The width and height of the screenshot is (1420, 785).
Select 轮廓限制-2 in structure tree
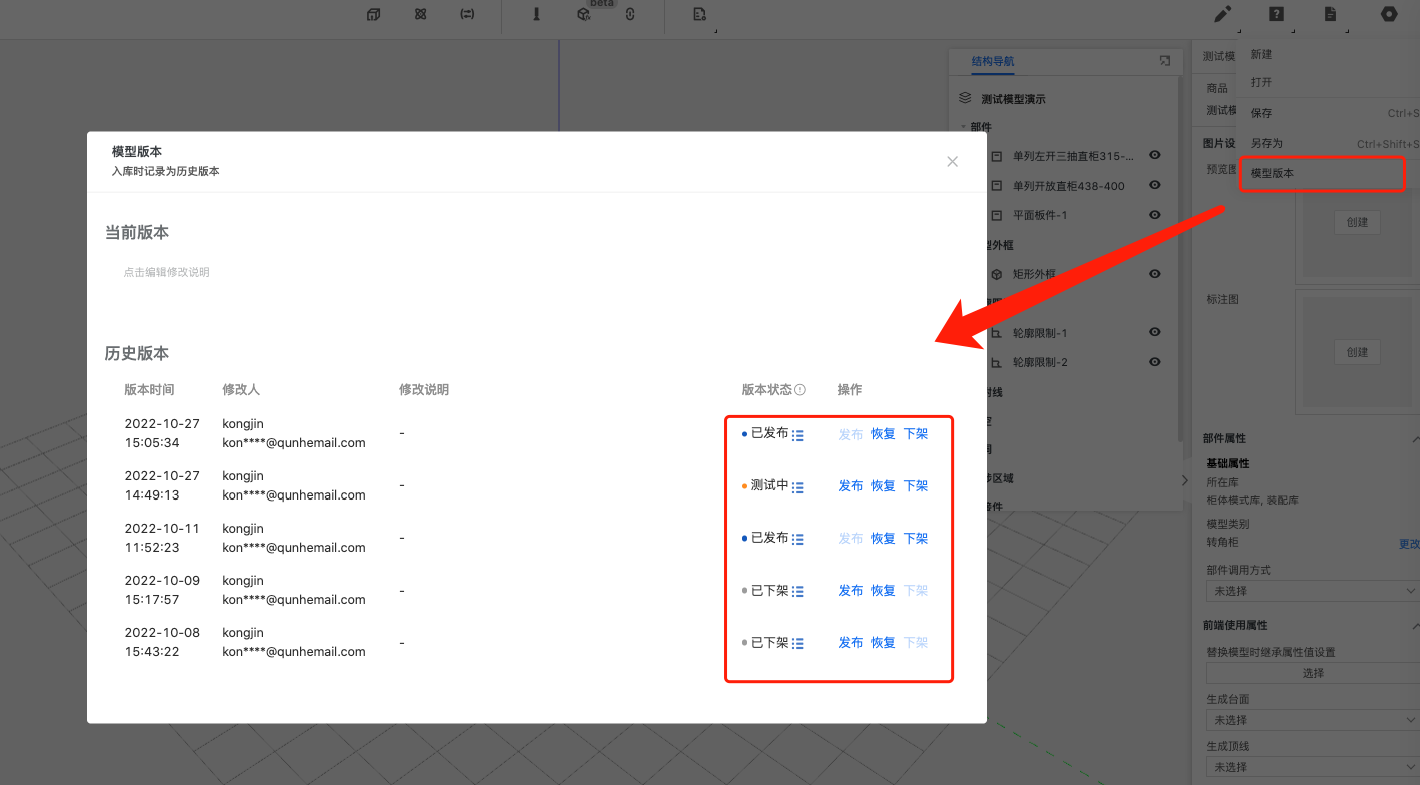(1040, 362)
